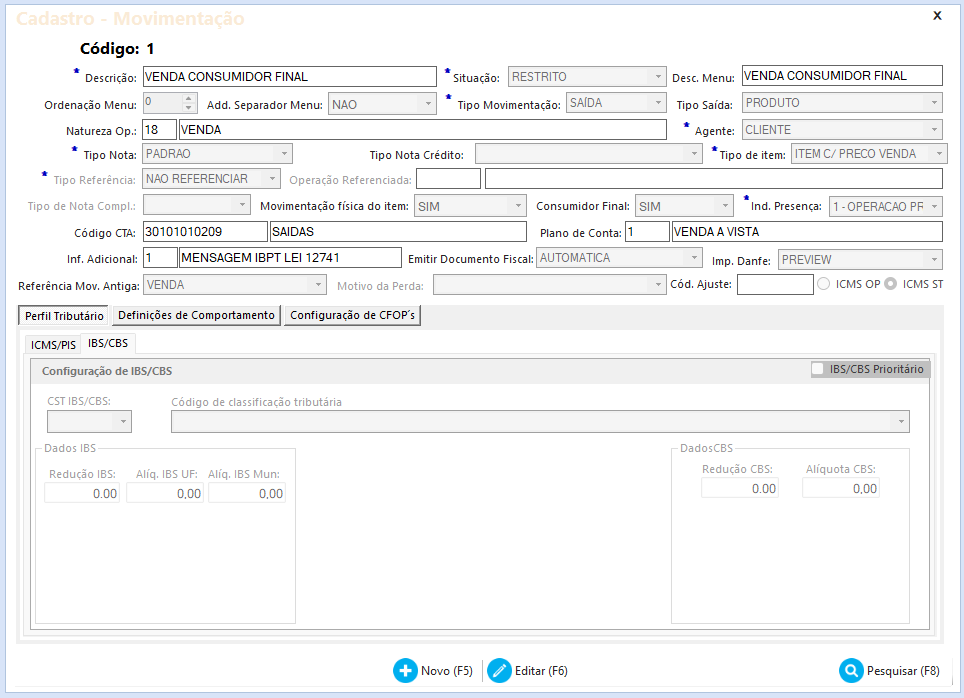Enable the IBS/CBS Prioritário checkbox

pos(819,369)
